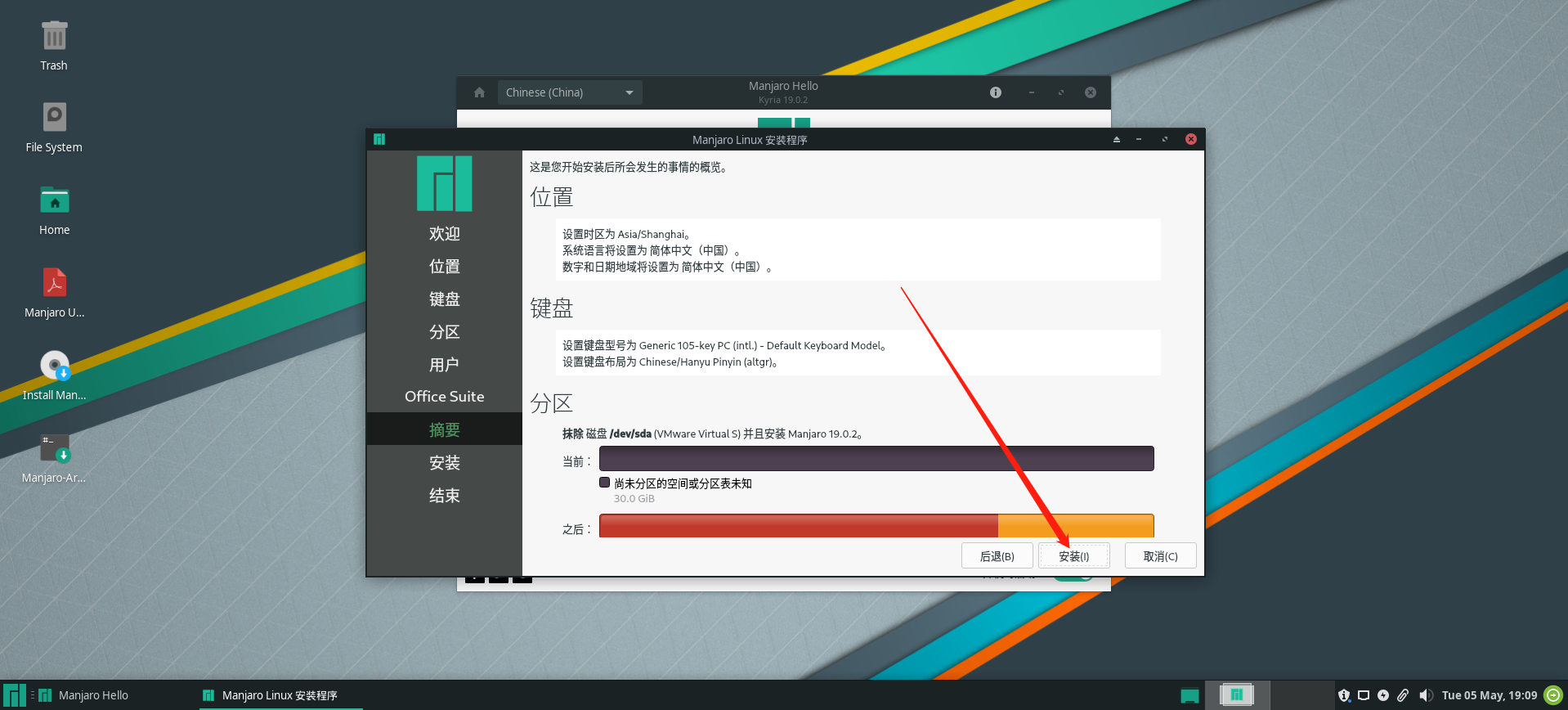
Task: Click the text 设置键盘布局为 Chinese/Hanyu Pinyin (altgr)
Action: pos(670,362)
